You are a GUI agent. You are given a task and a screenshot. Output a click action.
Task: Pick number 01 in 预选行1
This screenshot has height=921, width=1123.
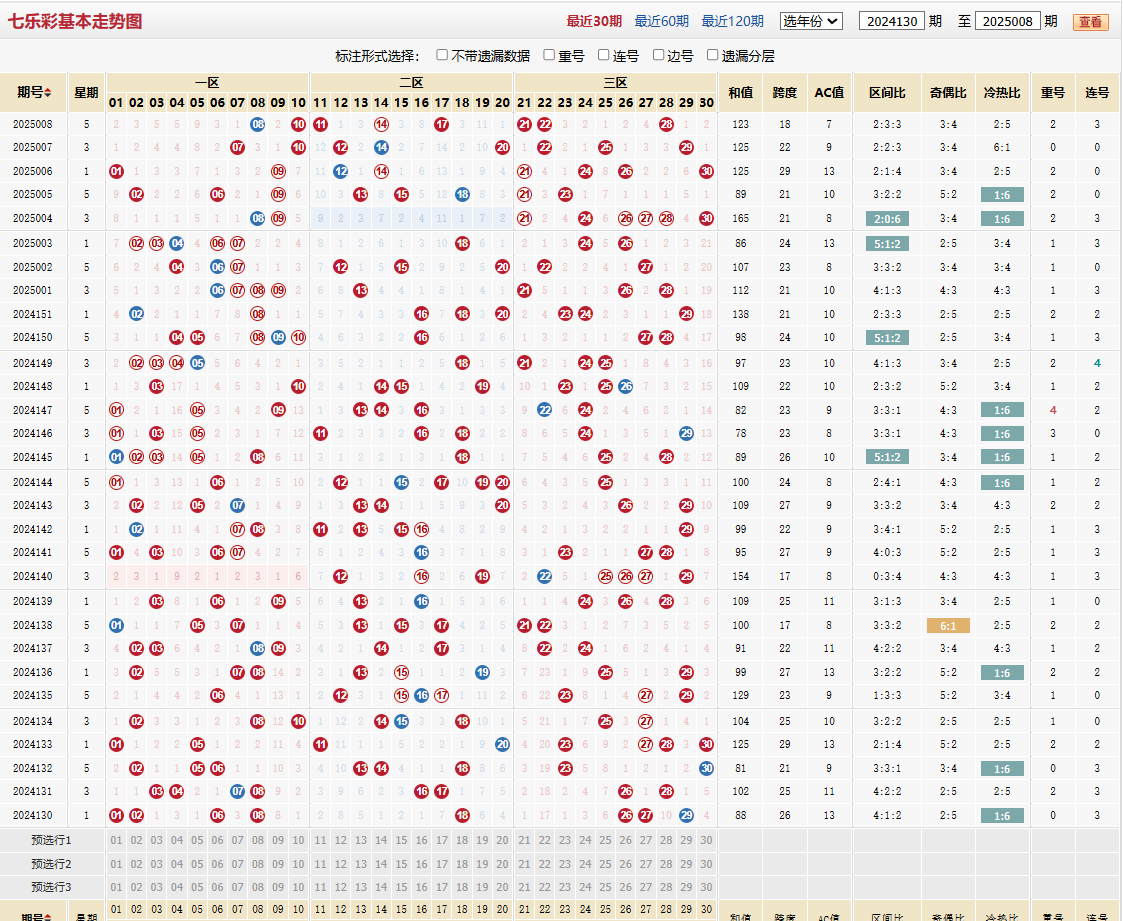[116, 841]
